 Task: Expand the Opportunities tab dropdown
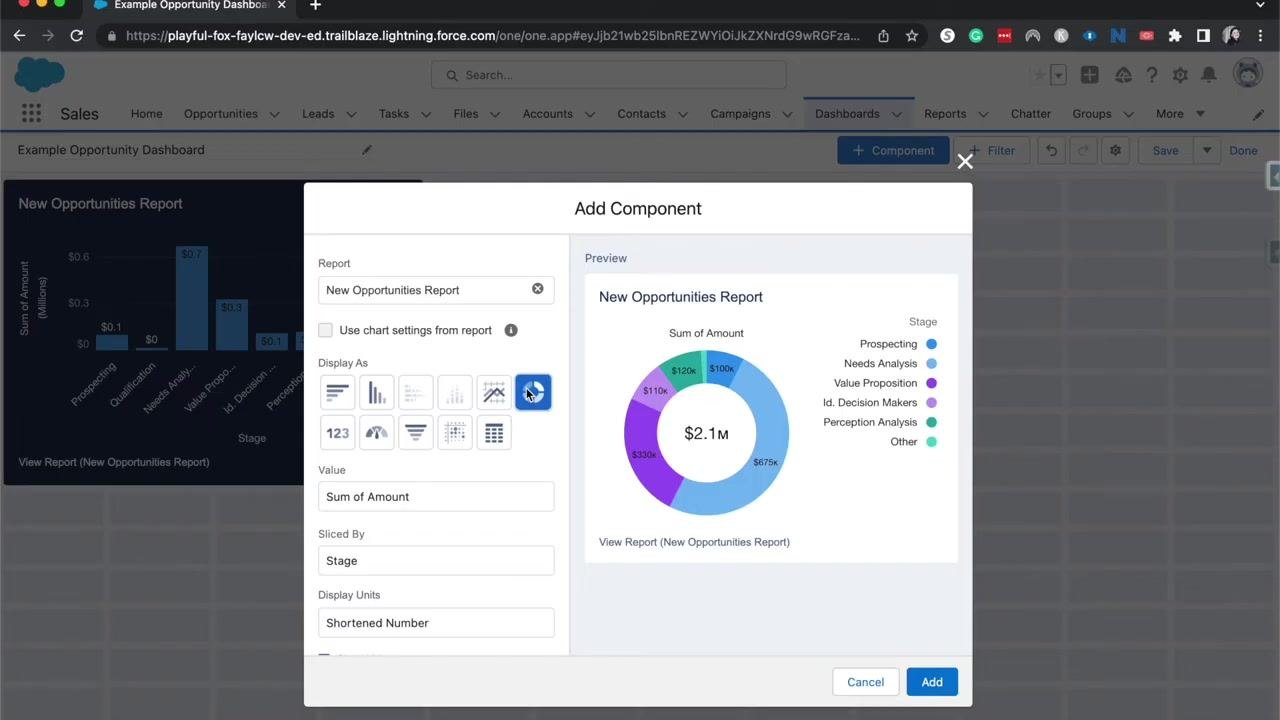coord(275,114)
